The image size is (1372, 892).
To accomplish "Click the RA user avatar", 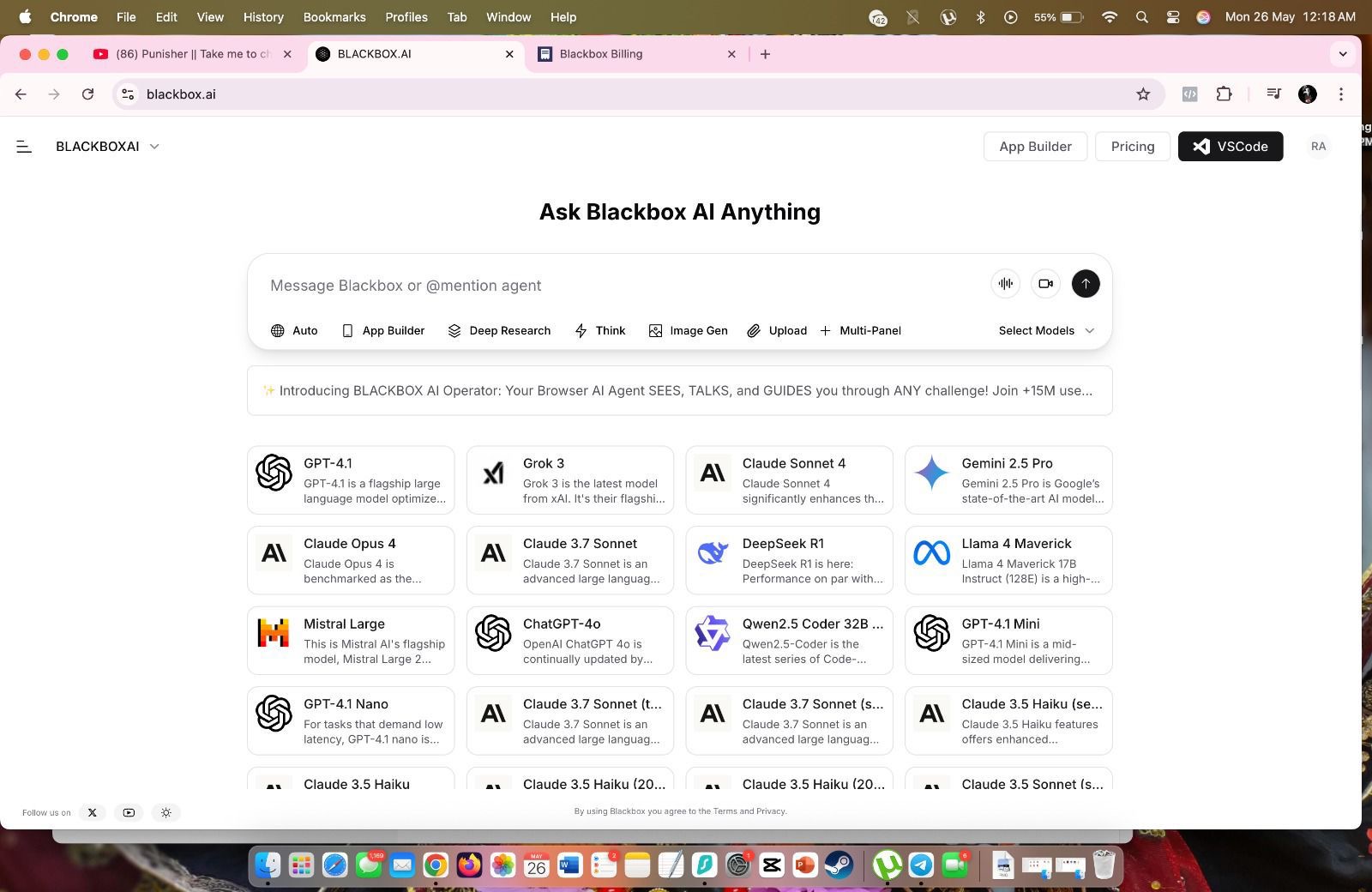I will (x=1319, y=147).
